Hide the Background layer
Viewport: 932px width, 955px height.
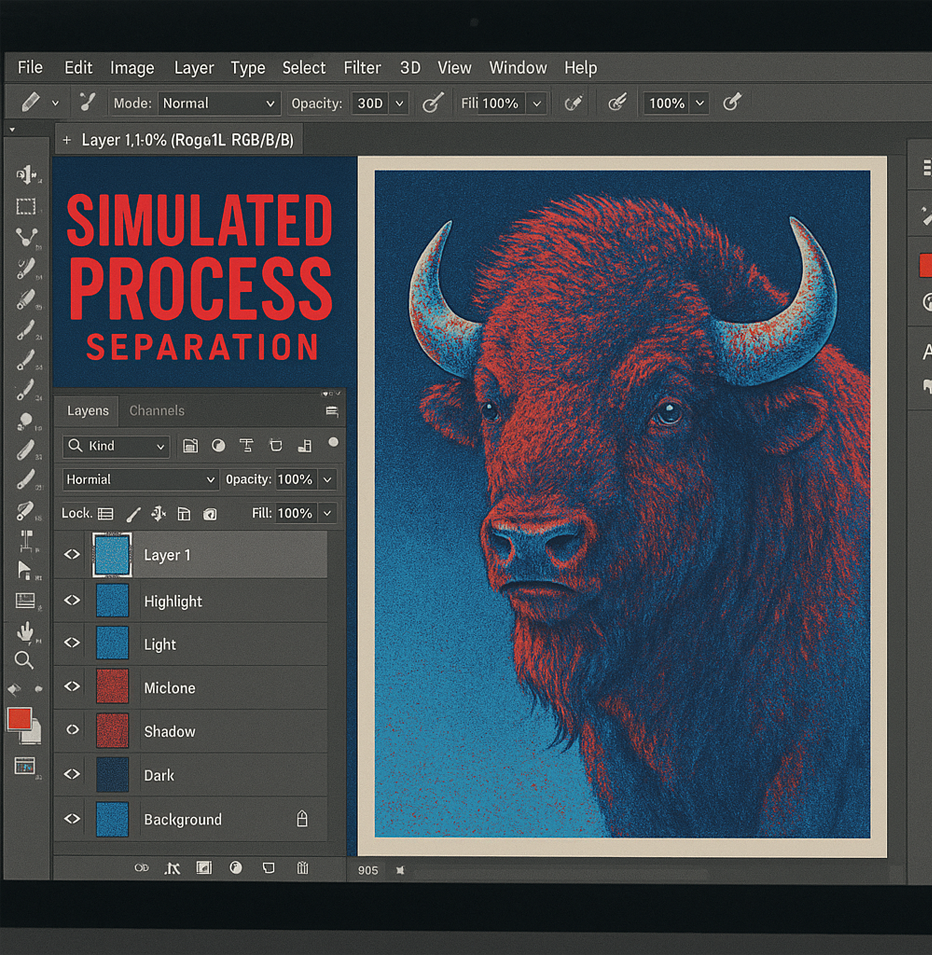click(x=71, y=818)
